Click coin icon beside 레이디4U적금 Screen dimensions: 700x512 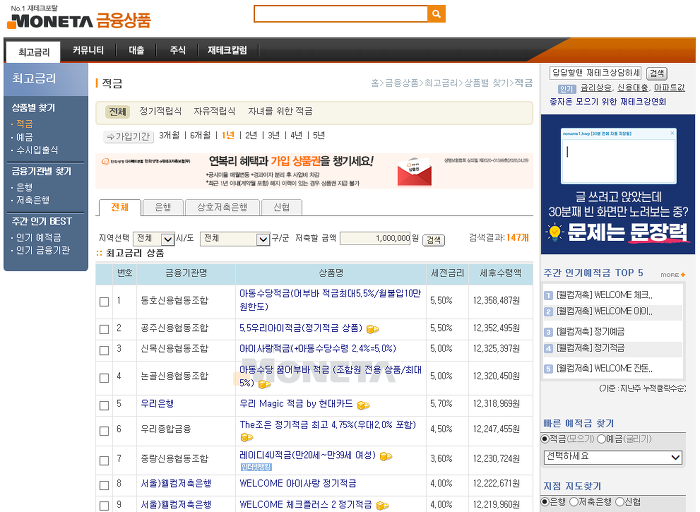386,456
